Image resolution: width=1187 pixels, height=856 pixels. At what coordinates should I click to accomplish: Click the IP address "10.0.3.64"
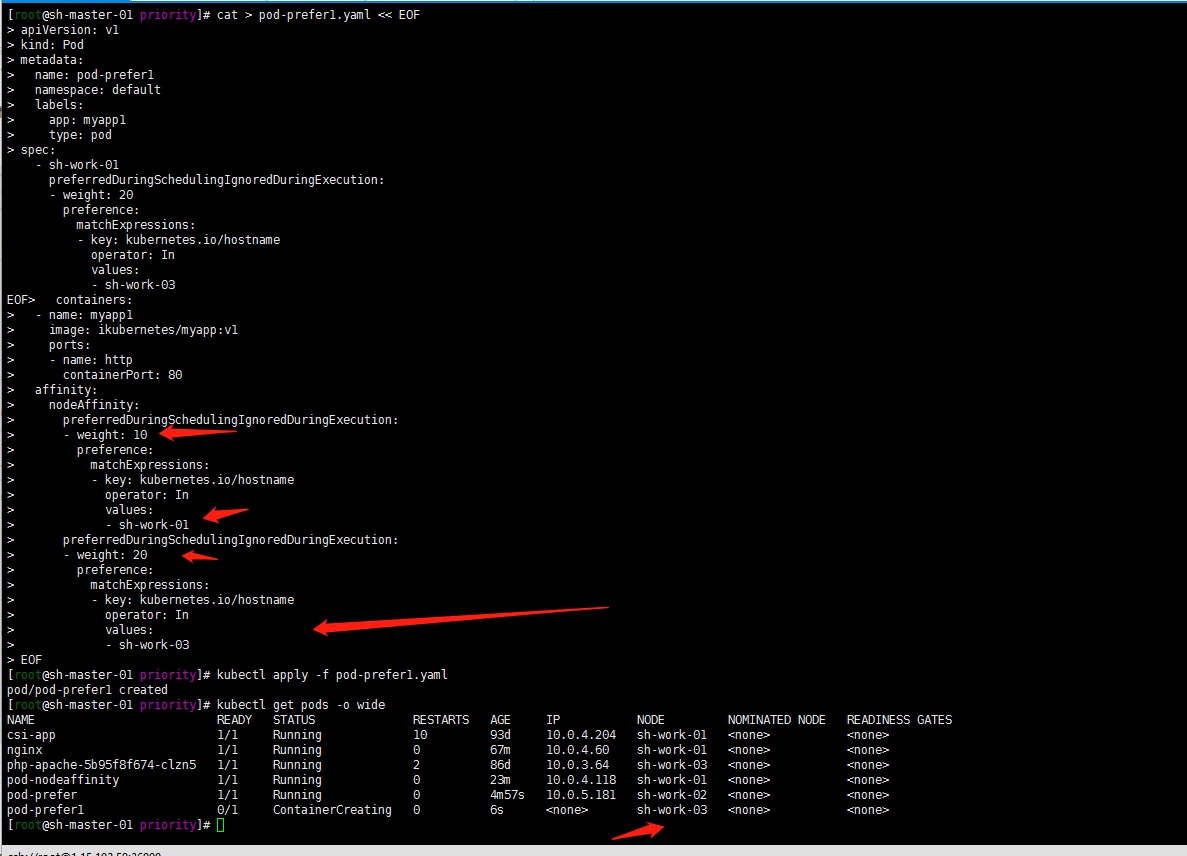tap(578, 765)
